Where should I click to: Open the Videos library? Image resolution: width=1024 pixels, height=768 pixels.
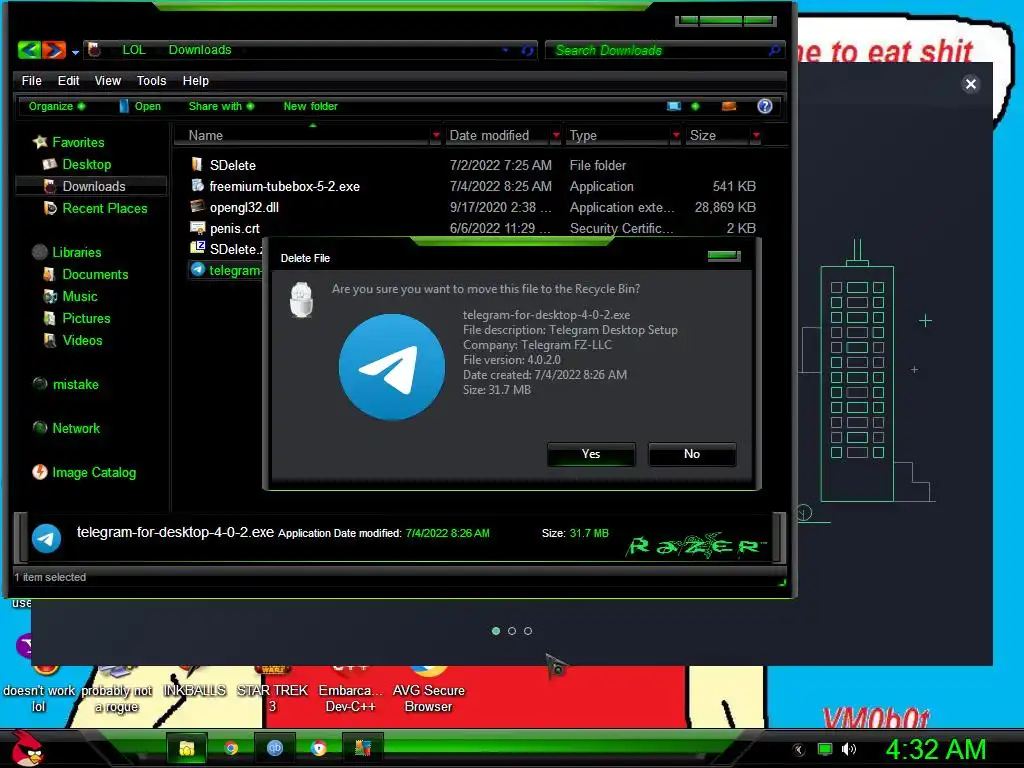(82, 340)
